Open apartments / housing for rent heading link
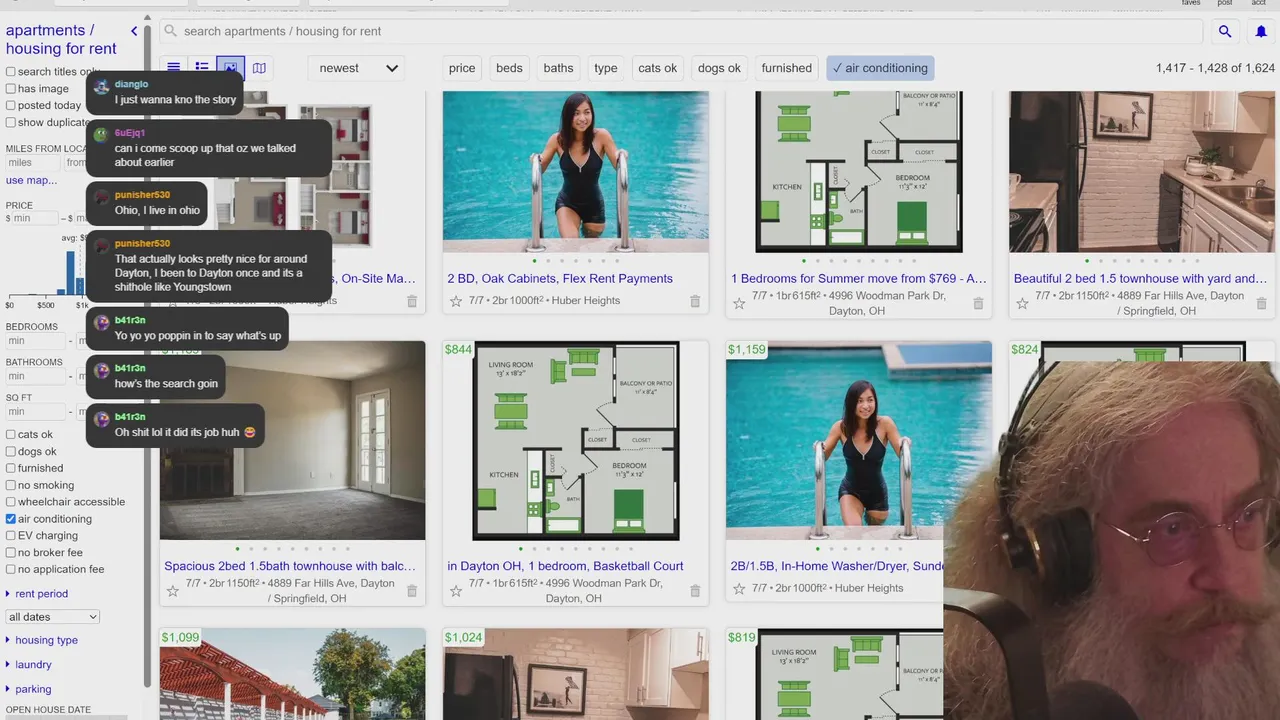Screen dimensions: 1280x720 [x=62, y=39]
